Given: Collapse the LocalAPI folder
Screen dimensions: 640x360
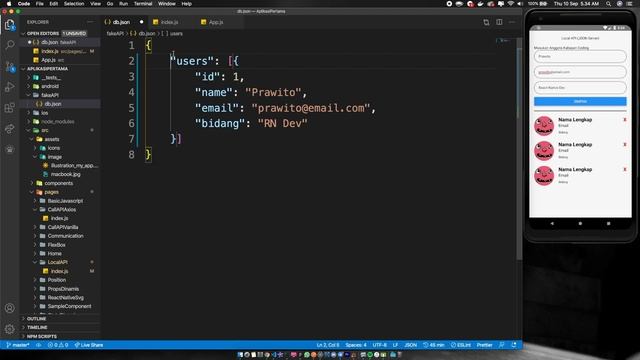Looking at the screenshot, I should pos(57,262).
